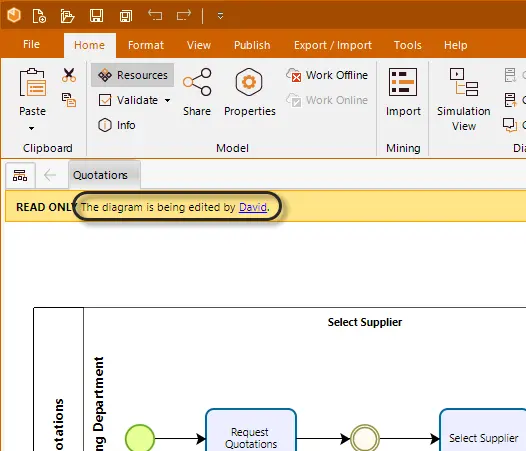Open the Customize Quick Access Toolbar dropdown

pyautogui.click(x=220, y=15)
